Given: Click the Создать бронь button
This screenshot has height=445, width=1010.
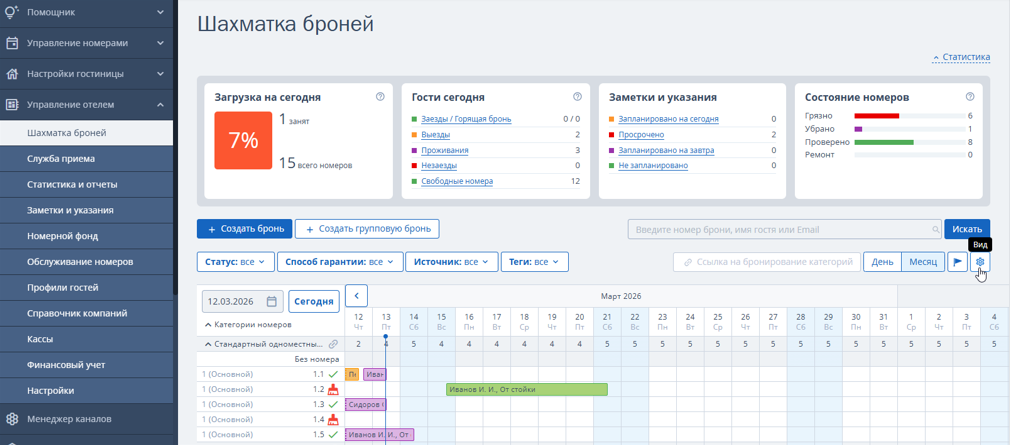Looking at the screenshot, I should pos(243,229).
